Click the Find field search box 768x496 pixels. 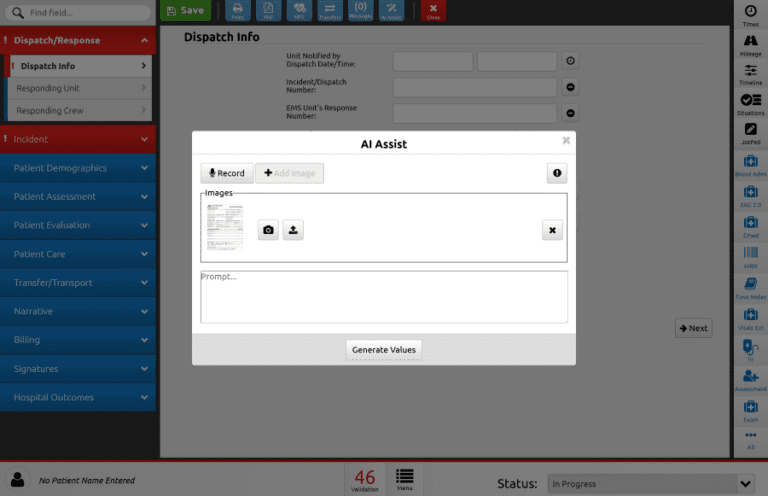[78, 12]
